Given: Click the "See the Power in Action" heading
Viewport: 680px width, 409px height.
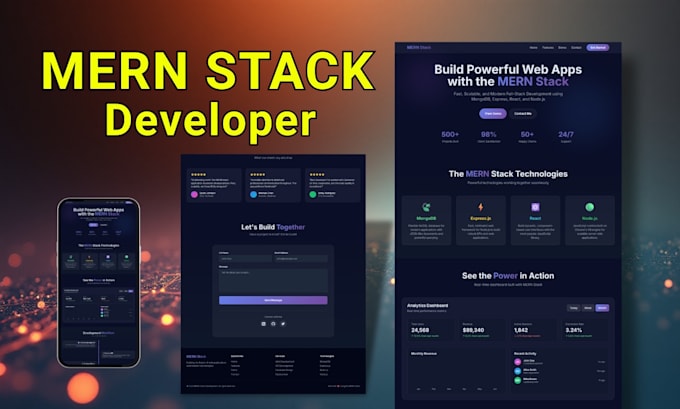Looking at the screenshot, I should 508,276.
